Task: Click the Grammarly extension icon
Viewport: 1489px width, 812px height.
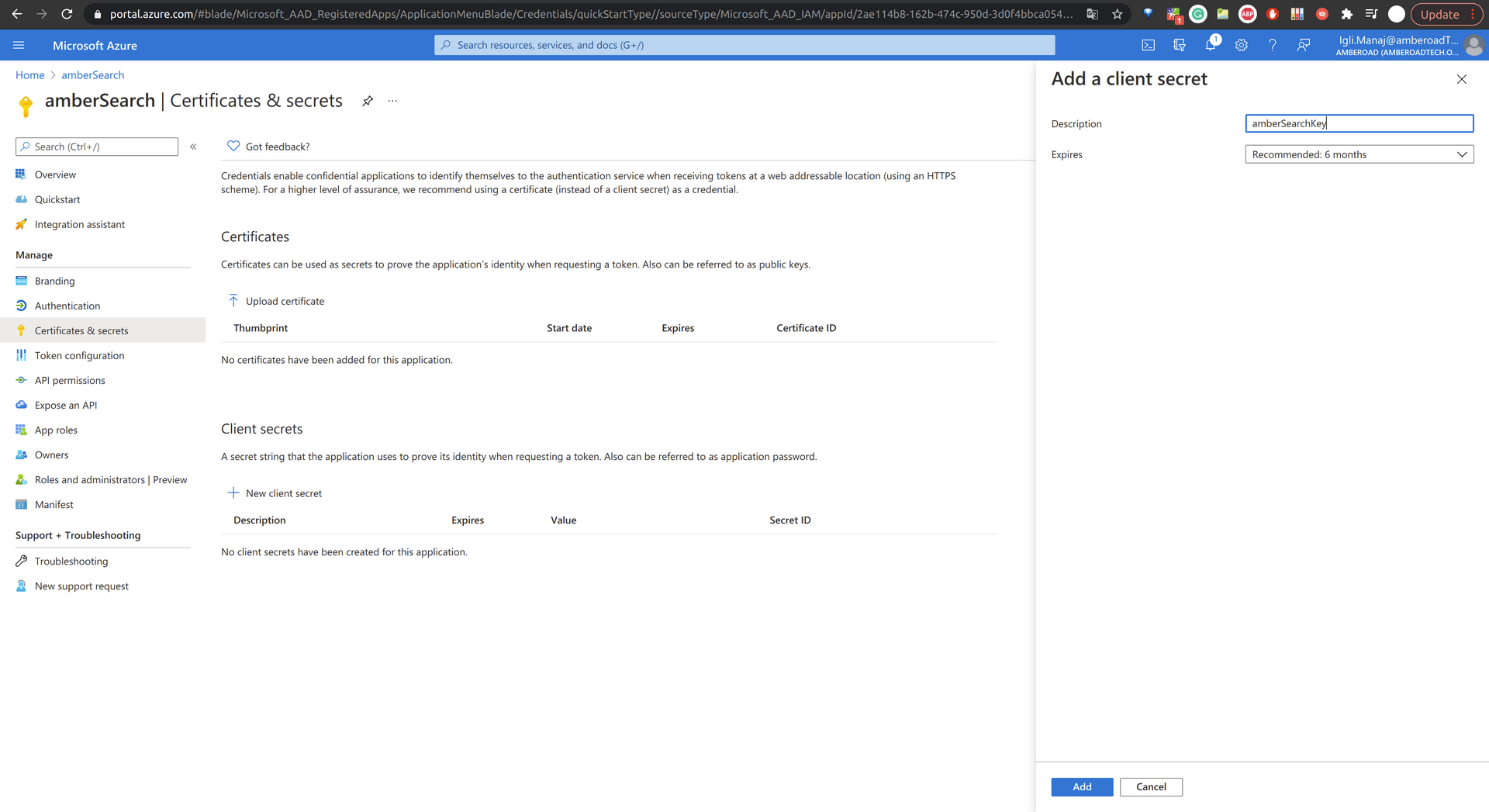Action: click(x=1197, y=14)
